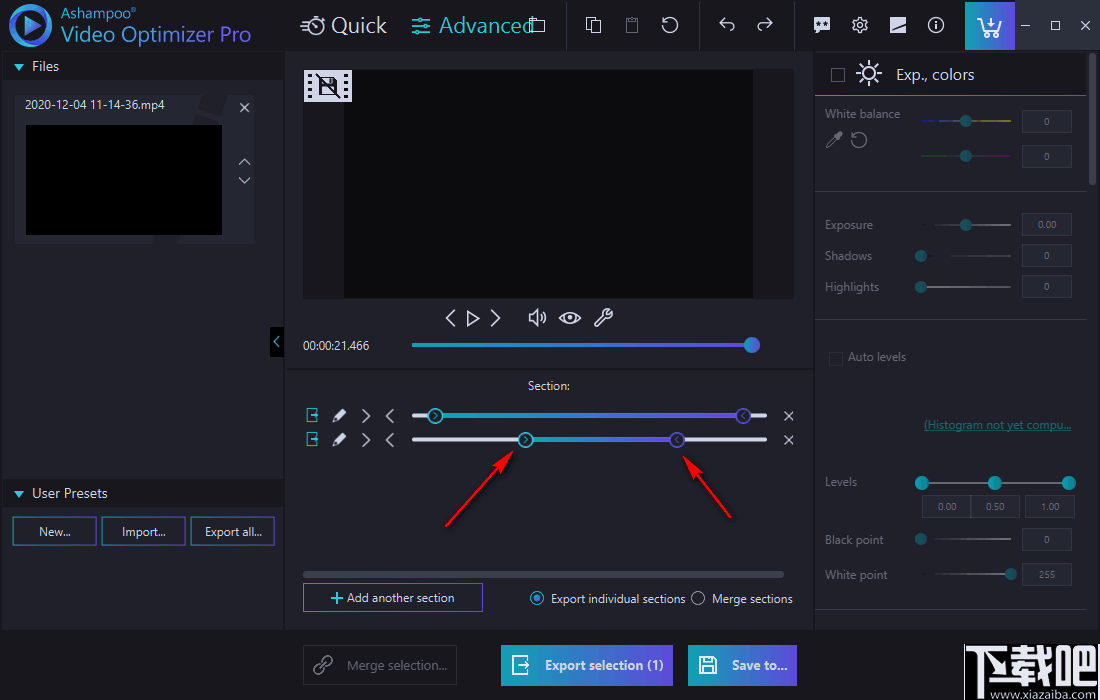The height and width of the screenshot is (700, 1100).
Task: Collapse the left sidebar with the arrow handle
Action: tap(277, 342)
